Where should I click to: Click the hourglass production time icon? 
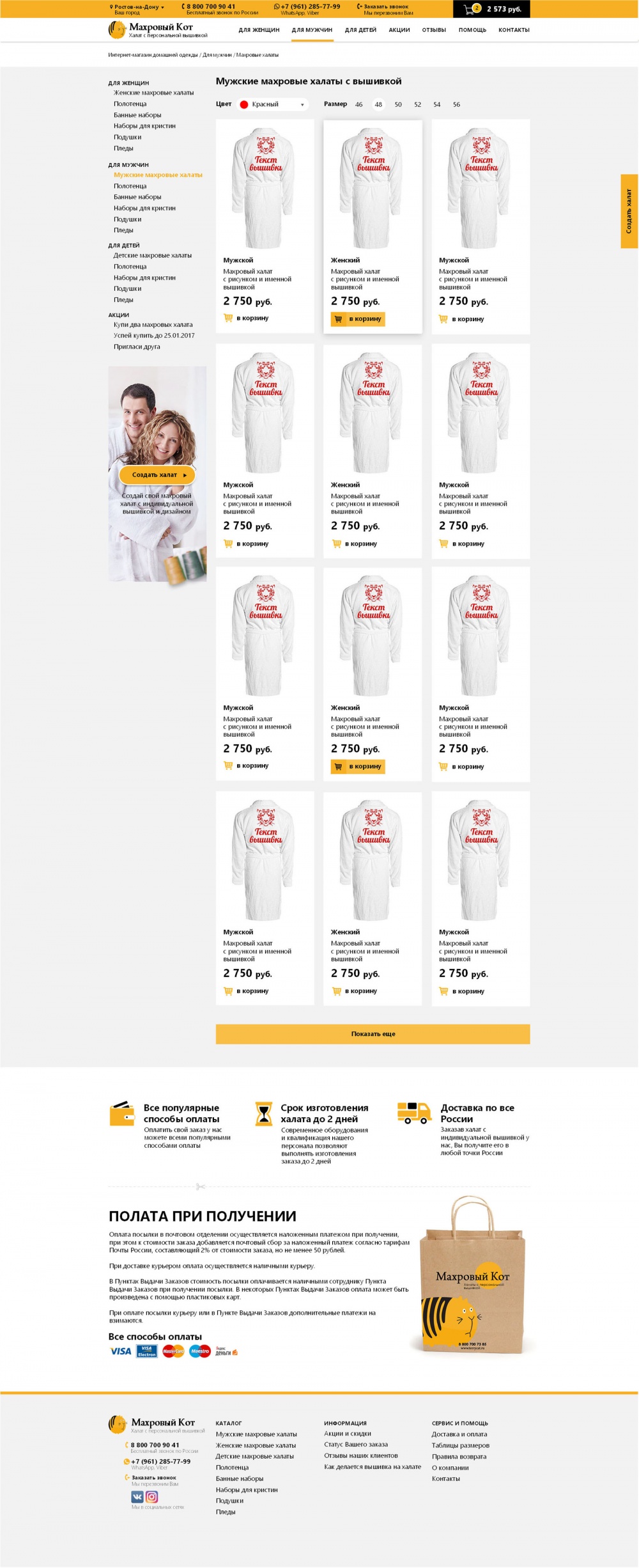263,1113
